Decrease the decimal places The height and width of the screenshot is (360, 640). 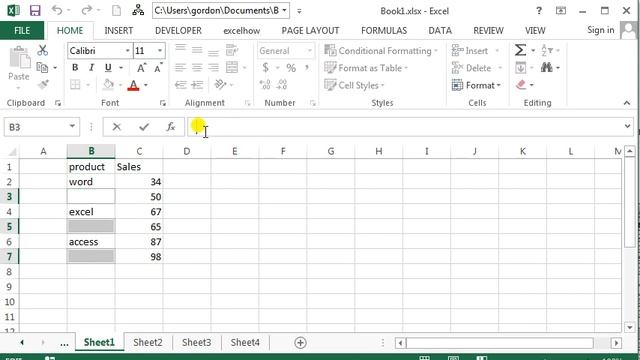coord(282,85)
